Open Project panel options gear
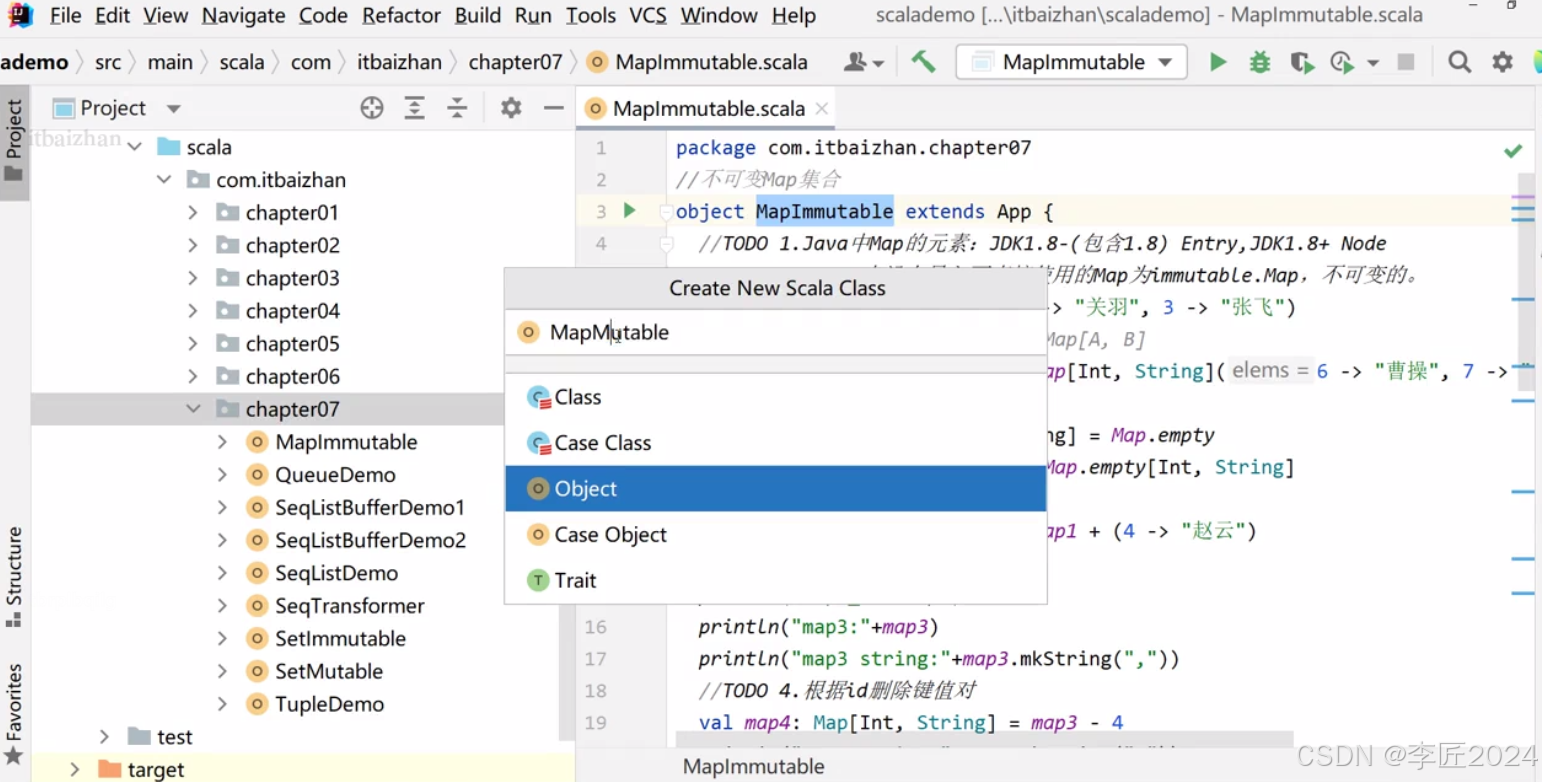The image size is (1542, 782). 511,108
